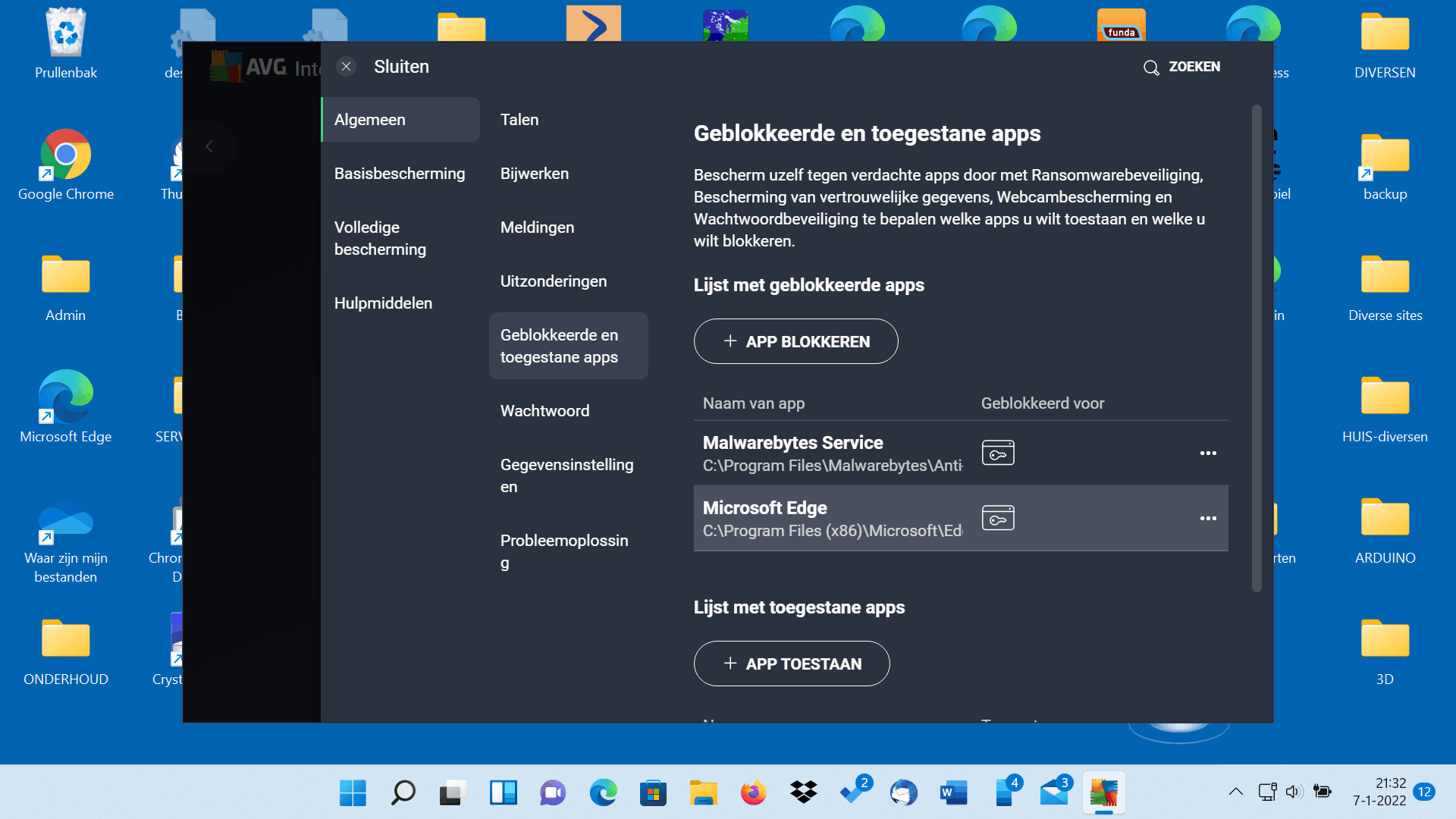Open File Explorer from taskbar
The width and height of the screenshot is (1456, 819).
[x=703, y=793]
